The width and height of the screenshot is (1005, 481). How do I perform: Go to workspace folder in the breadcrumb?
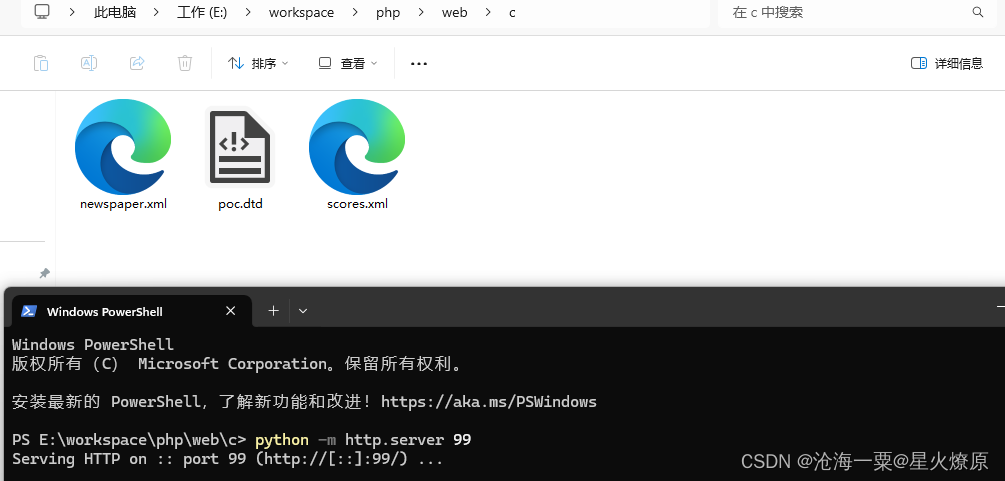coord(301,12)
